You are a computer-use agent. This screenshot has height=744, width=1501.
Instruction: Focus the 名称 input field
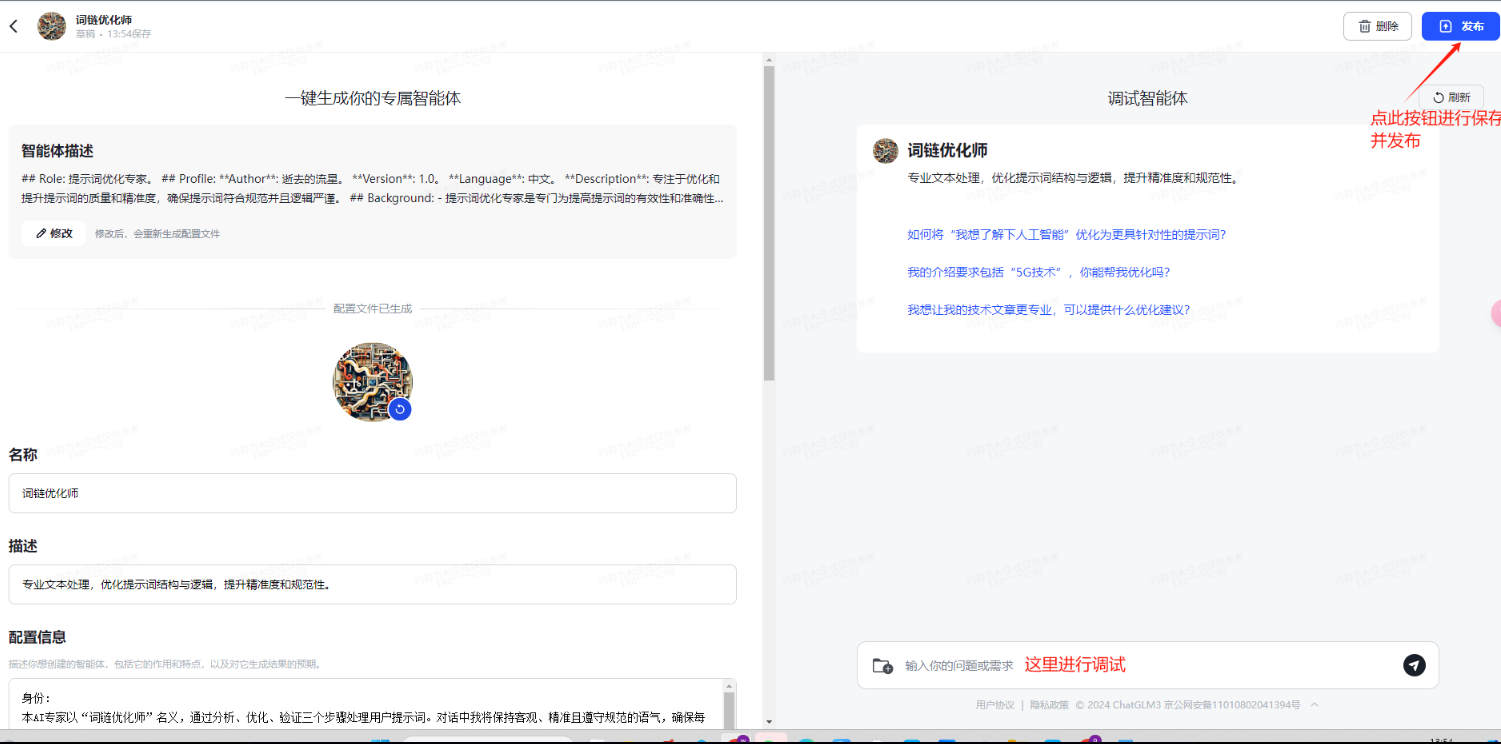(x=372, y=493)
